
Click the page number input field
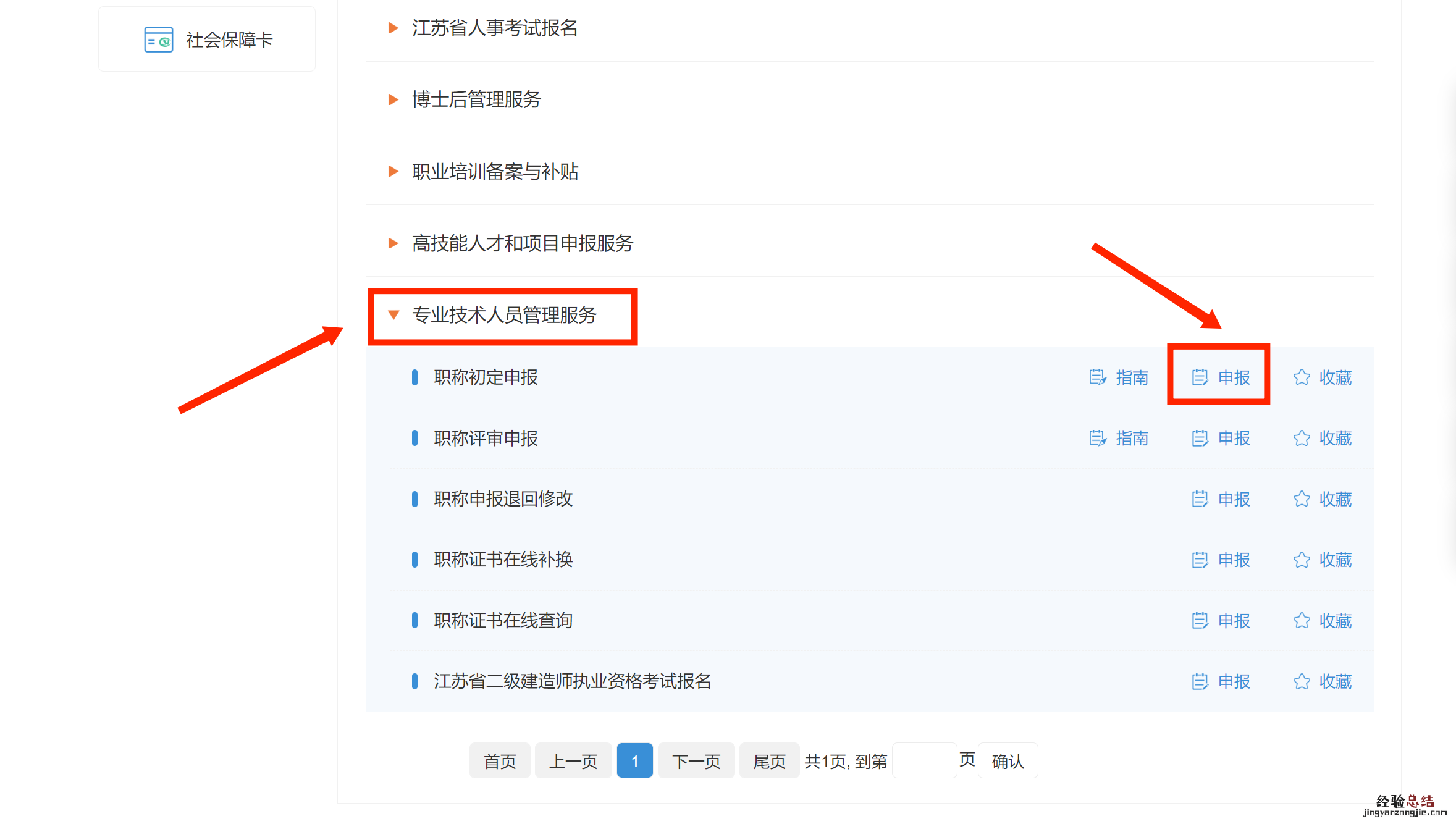click(924, 761)
